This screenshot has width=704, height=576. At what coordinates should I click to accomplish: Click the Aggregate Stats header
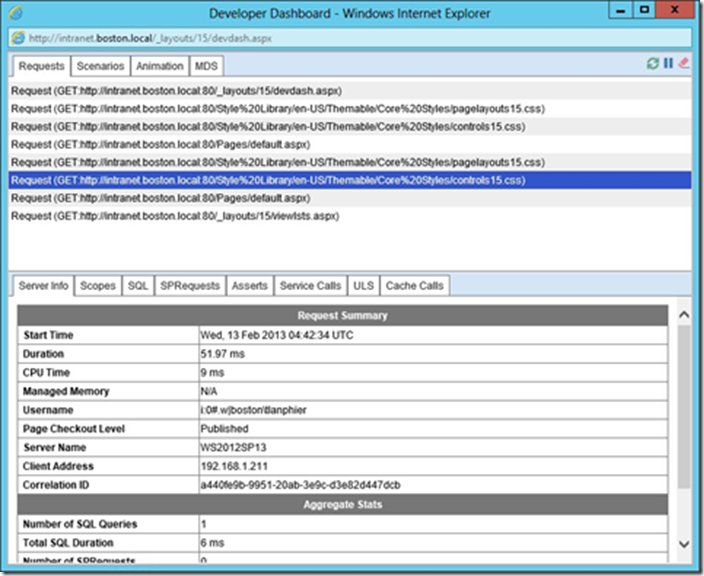[x=343, y=505]
